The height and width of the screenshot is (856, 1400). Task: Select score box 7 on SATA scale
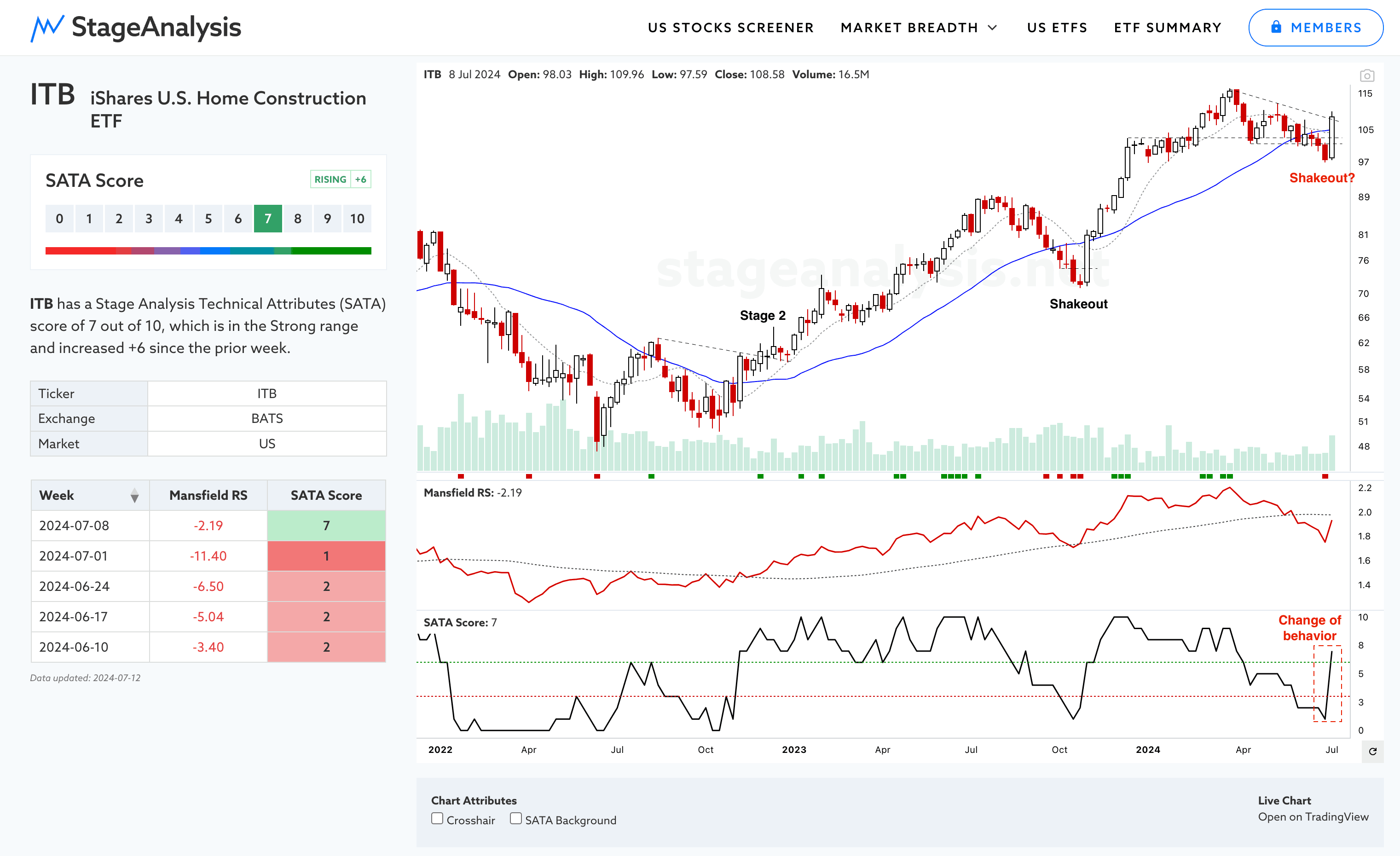(x=267, y=219)
